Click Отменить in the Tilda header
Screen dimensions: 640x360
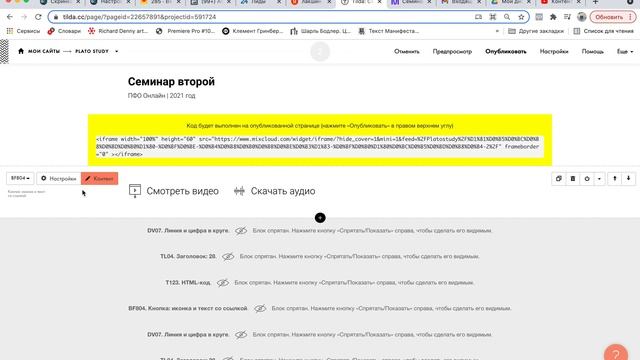[x=407, y=51]
